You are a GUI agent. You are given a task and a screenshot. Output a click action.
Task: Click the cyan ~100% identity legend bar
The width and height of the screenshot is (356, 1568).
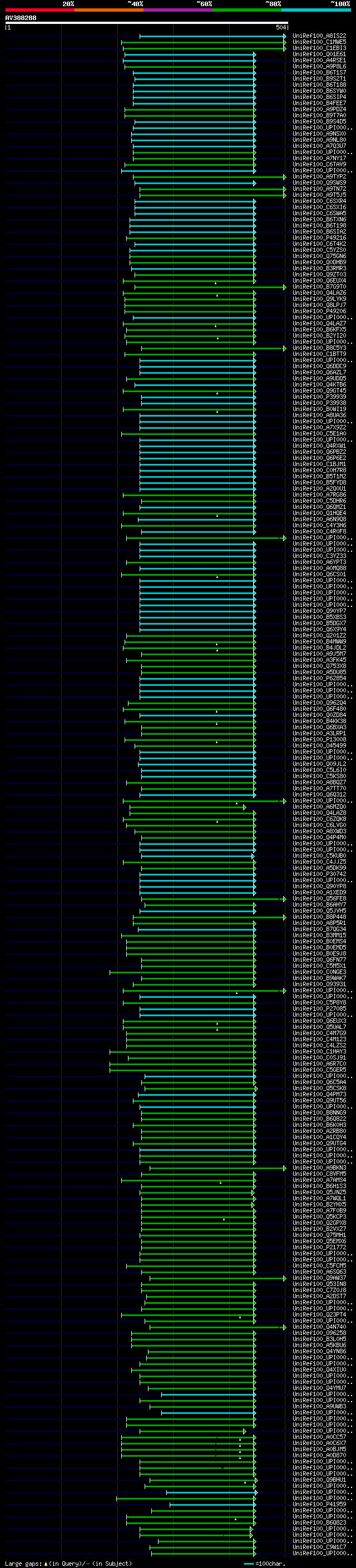[317, 10]
